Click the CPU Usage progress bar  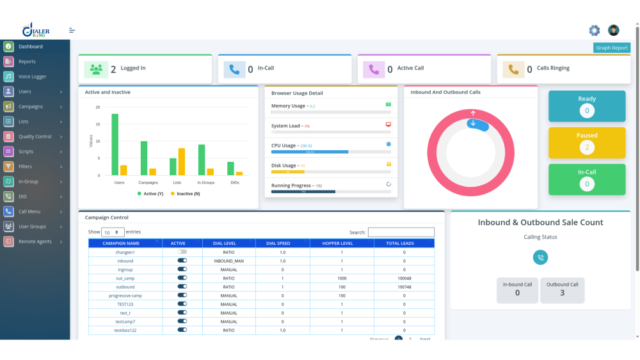[331, 152]
